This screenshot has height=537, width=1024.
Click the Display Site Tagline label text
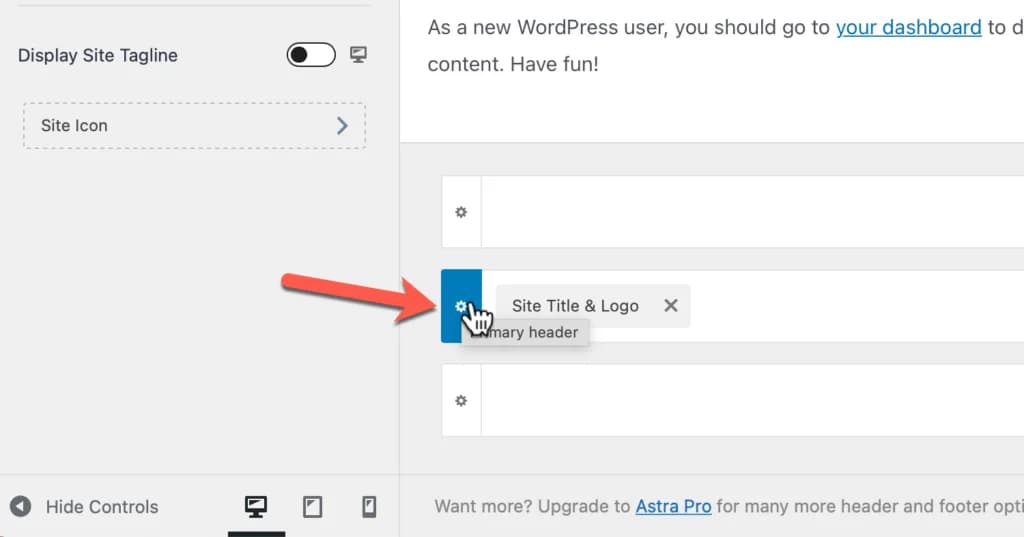(98, 55)
